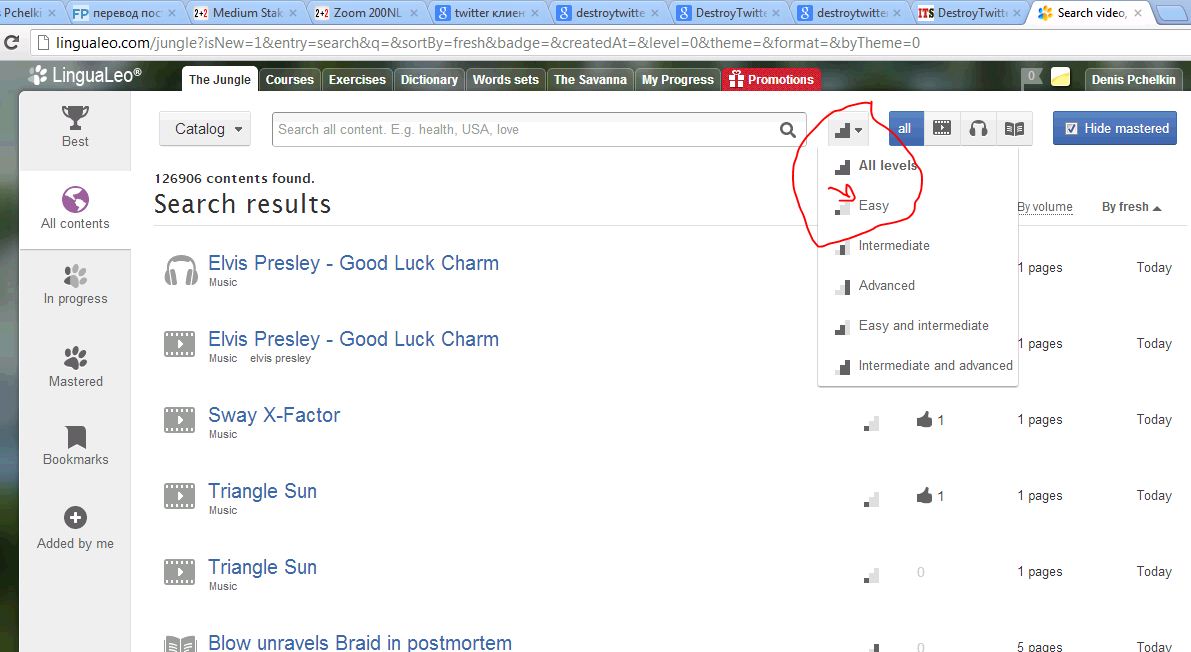Open In progress paw icon
This screenshot has width=1191, height=652.
coord(75,275)
